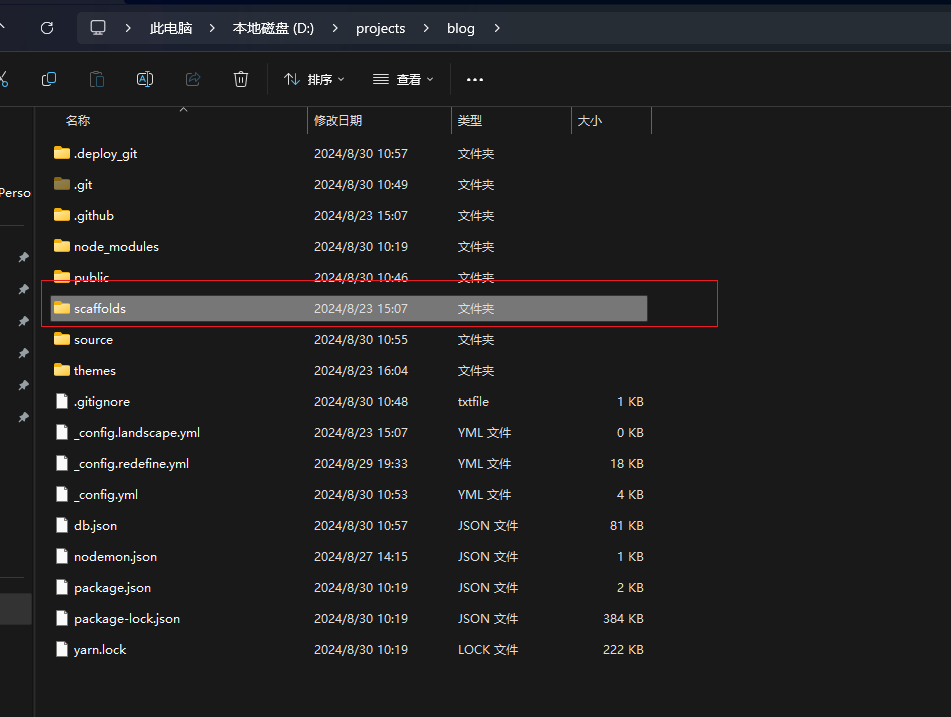Select the node_modules folder

pyautogui.click(x=116, y=247)
